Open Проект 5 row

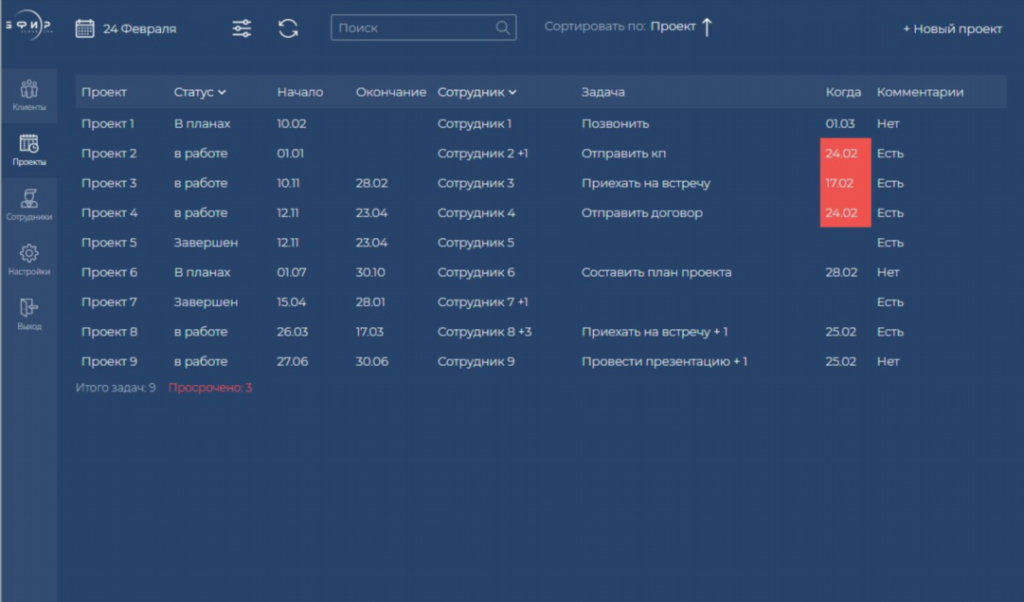tap(541, 242)
